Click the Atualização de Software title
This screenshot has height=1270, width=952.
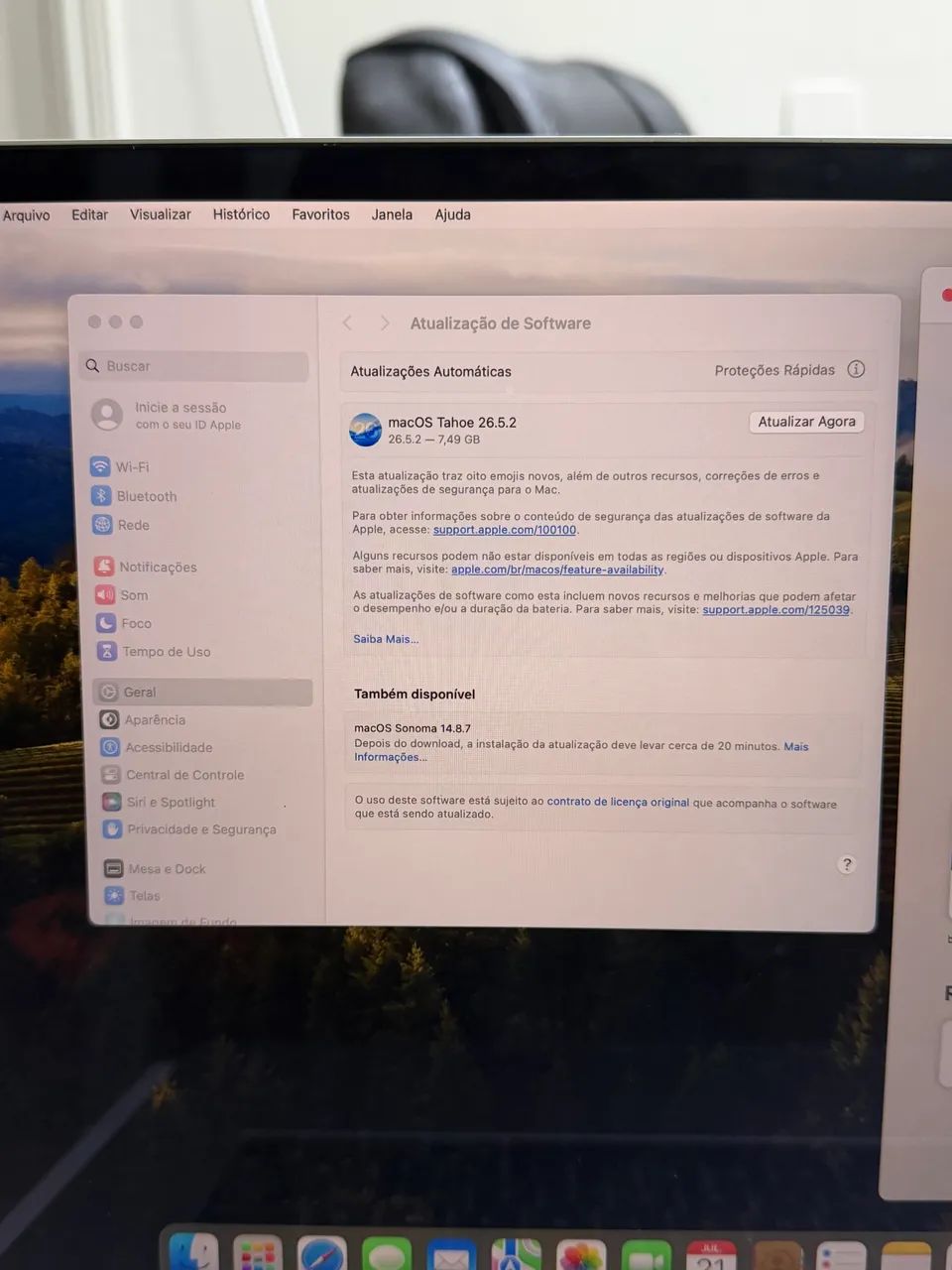(500, 323)
